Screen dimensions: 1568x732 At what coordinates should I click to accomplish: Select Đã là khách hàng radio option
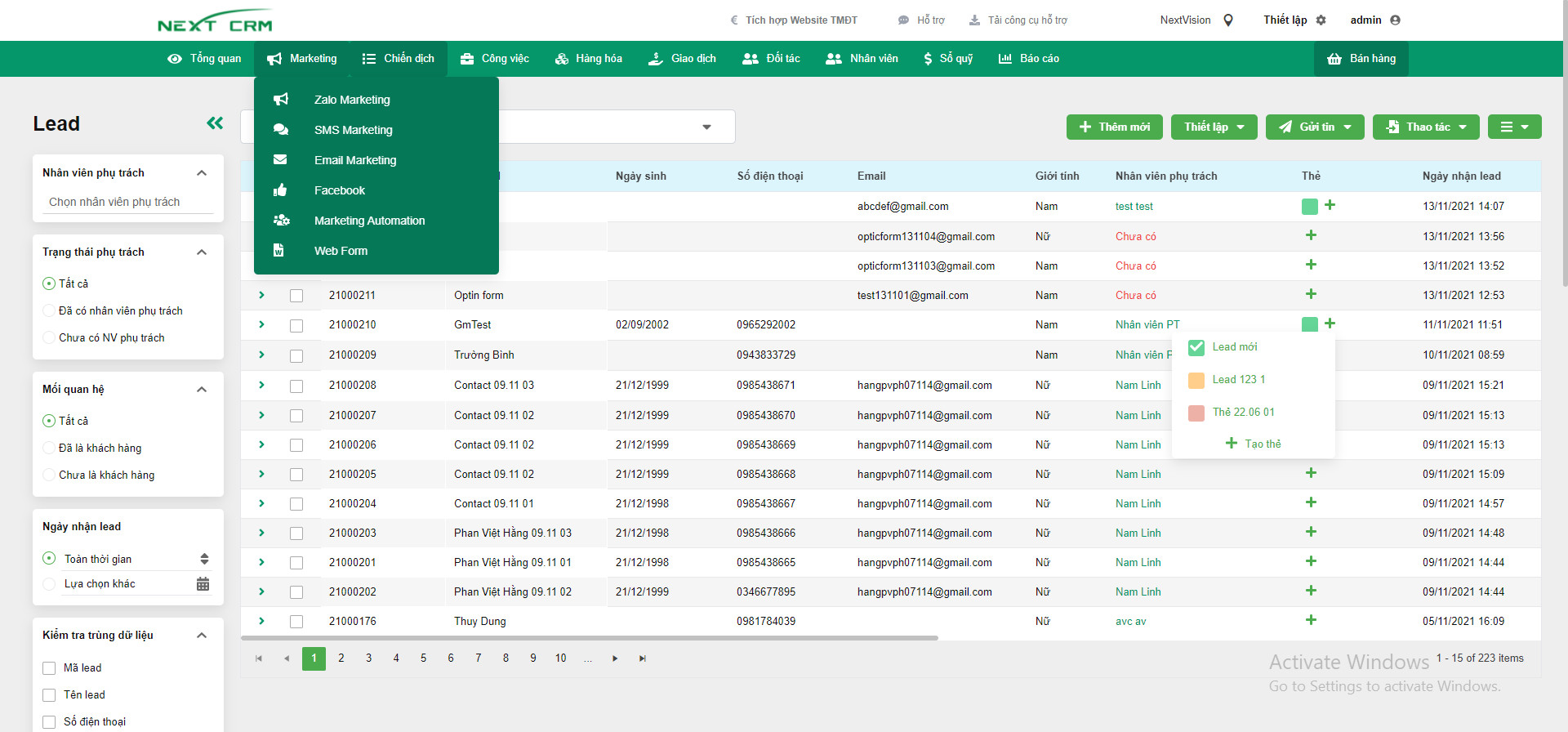coord(49,448)
